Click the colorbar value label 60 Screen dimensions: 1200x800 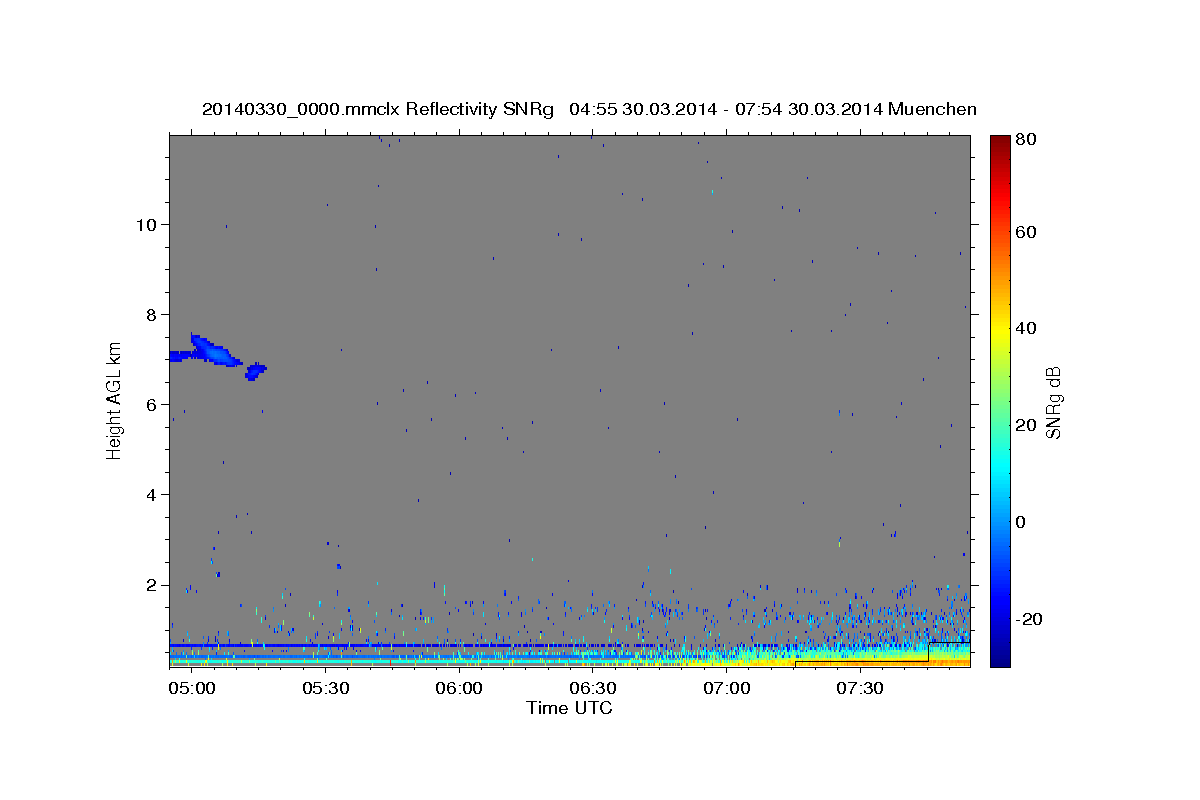point(1025,232)
